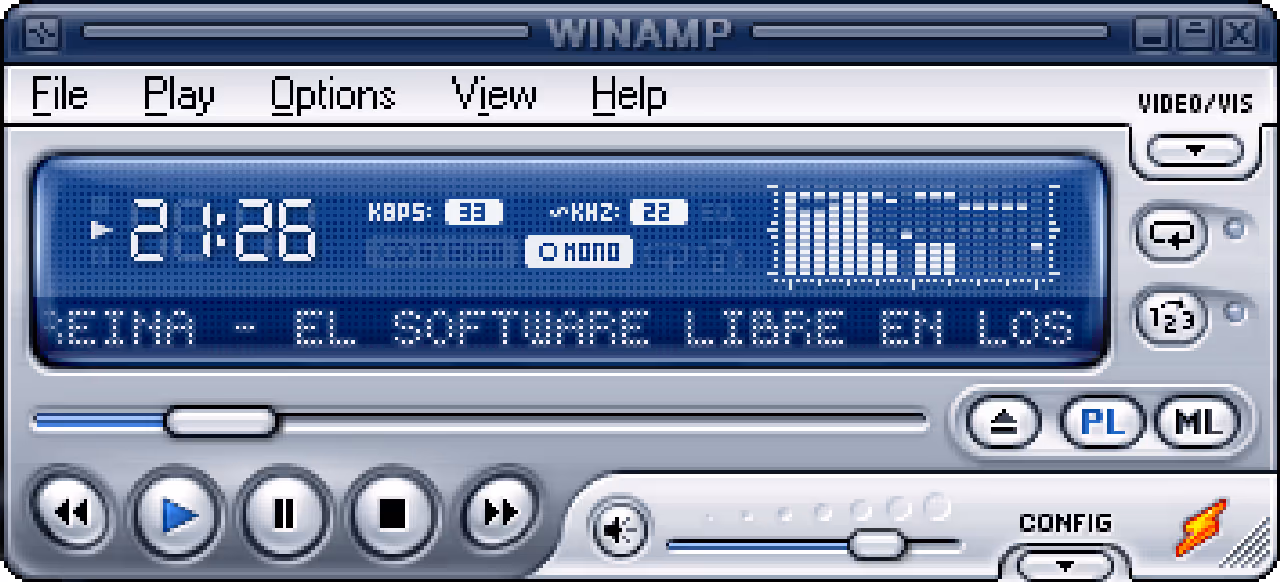Click the Previous track button
The height and width of the screenshot is (582, 1280).
tap(71, 513)
